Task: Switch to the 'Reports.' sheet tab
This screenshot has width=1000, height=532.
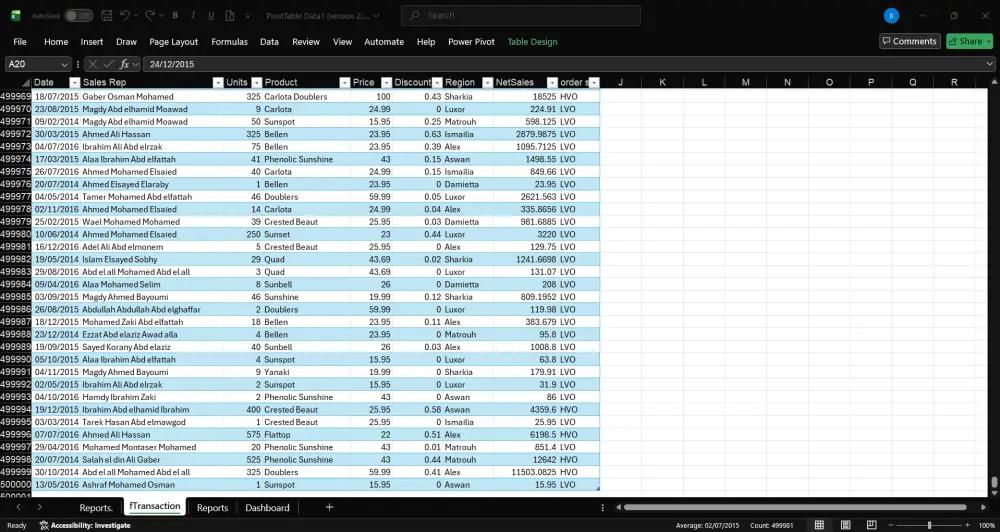Action: (96, 508)
